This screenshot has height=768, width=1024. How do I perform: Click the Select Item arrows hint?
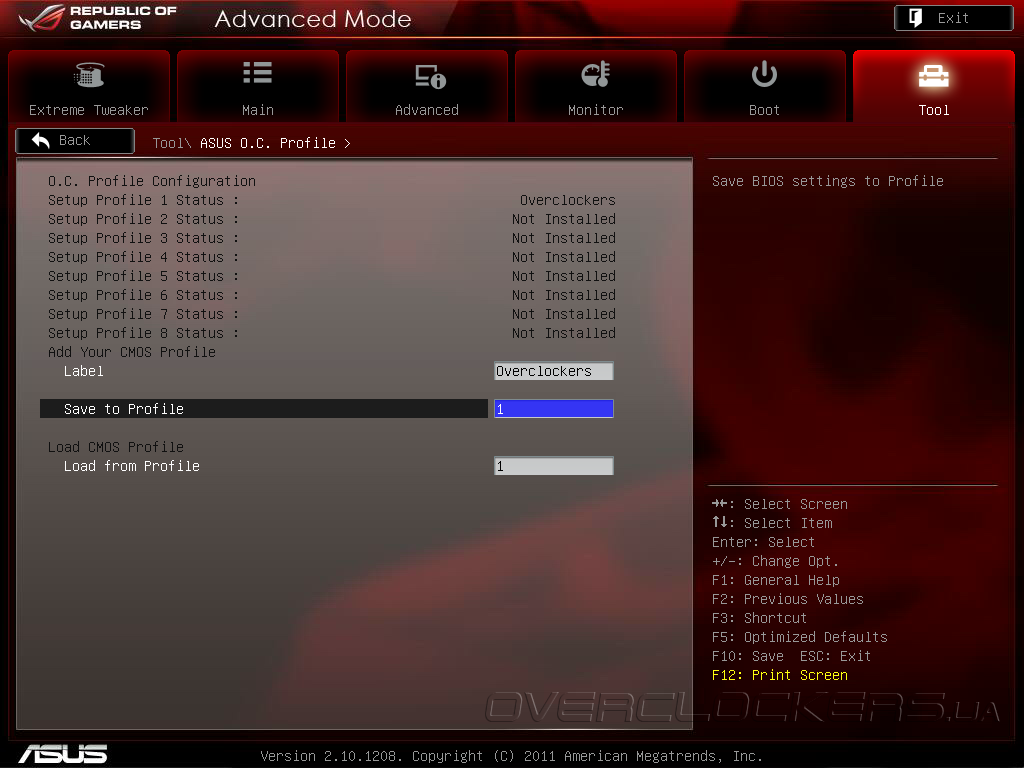[772, 522]
